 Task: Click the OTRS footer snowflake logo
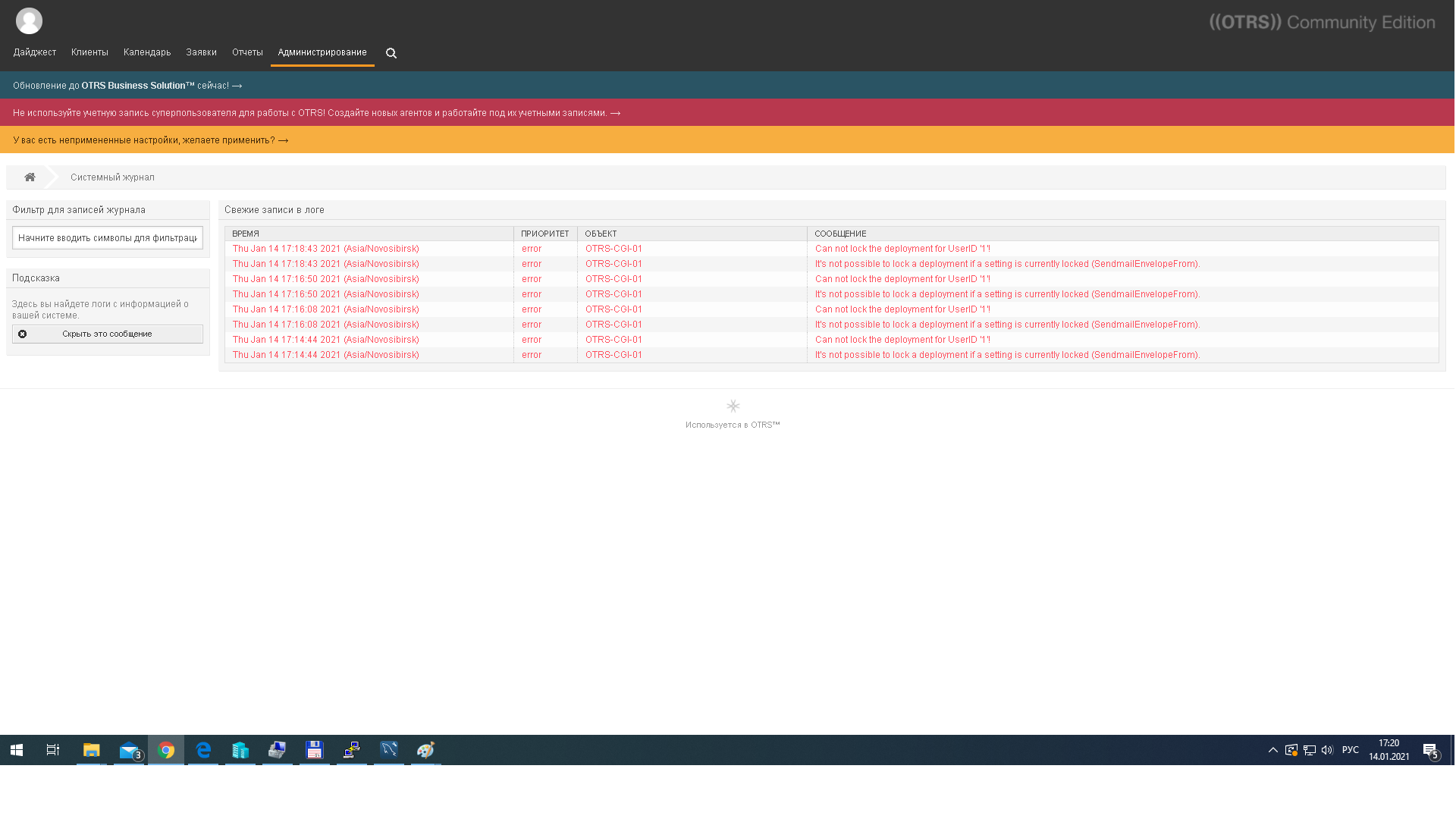coord(733,406)
